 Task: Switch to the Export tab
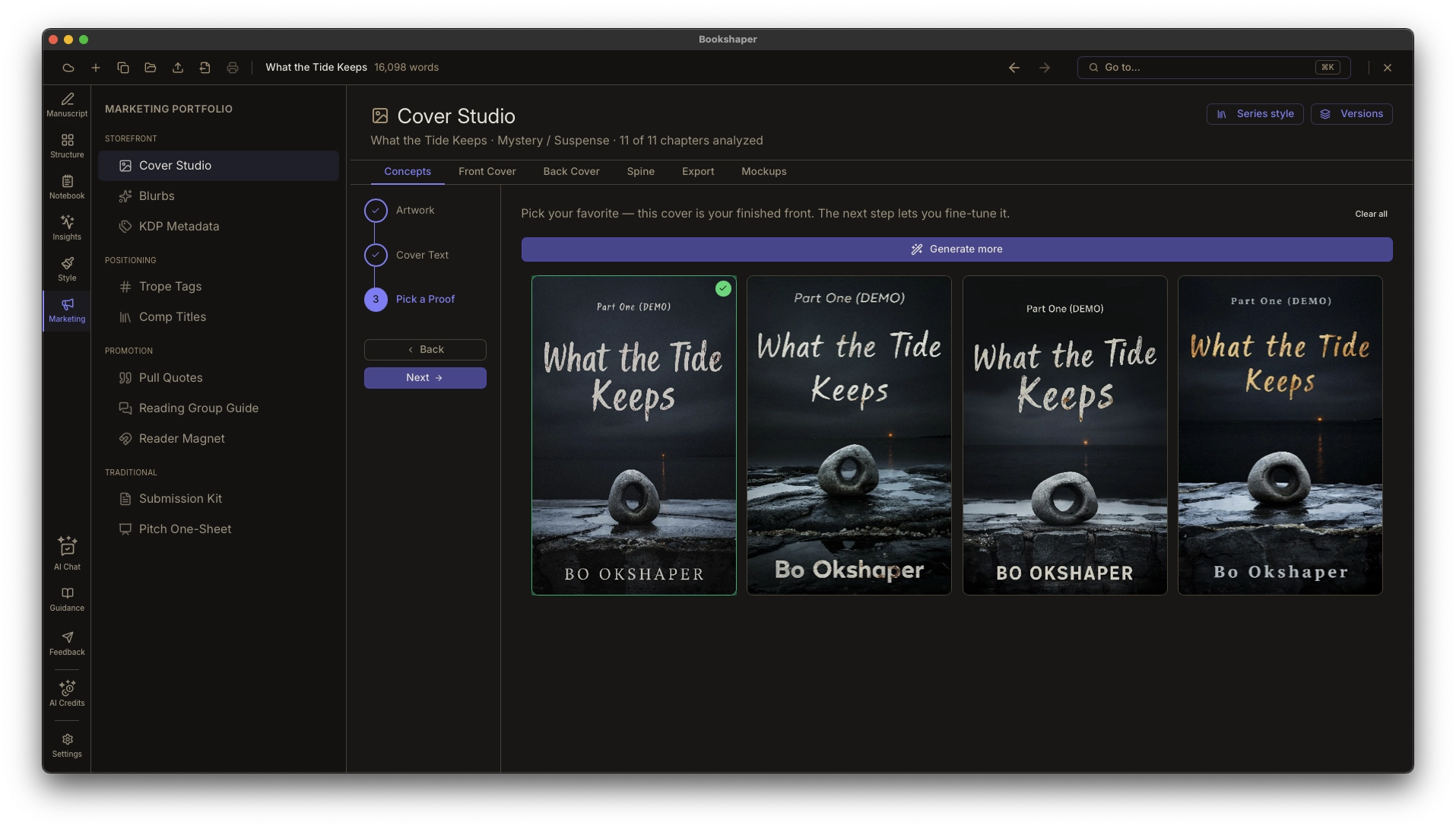pyautogui.click(x=697, y=172)
